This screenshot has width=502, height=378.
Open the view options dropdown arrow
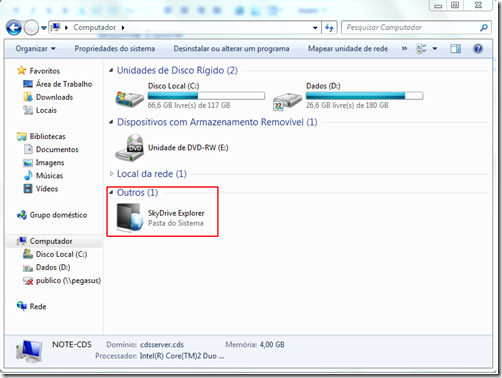(x=435, y=49)
